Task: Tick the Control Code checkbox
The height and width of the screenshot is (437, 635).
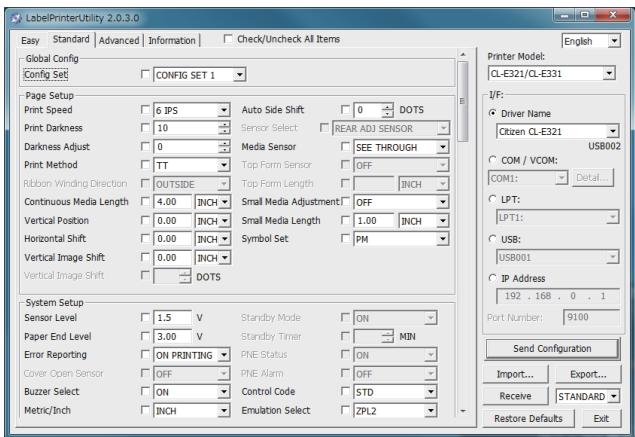Action: pos(345,391)
